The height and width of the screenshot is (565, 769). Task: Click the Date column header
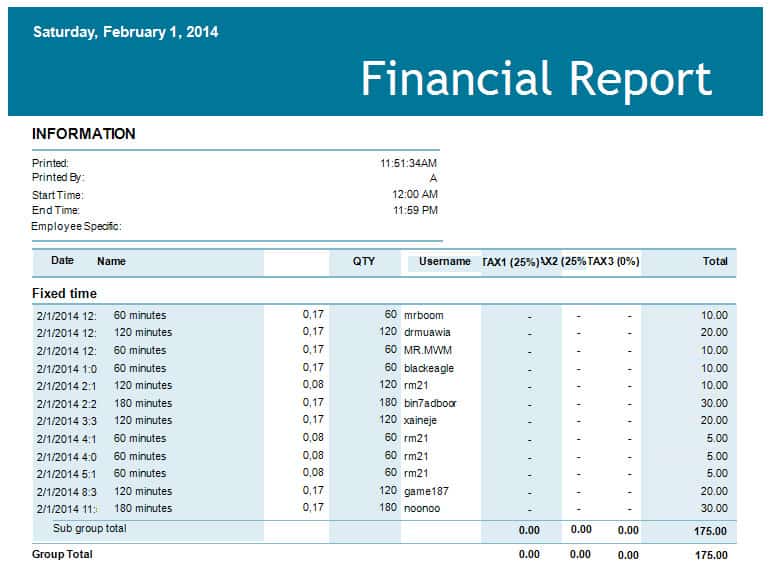tap(62, 260)
